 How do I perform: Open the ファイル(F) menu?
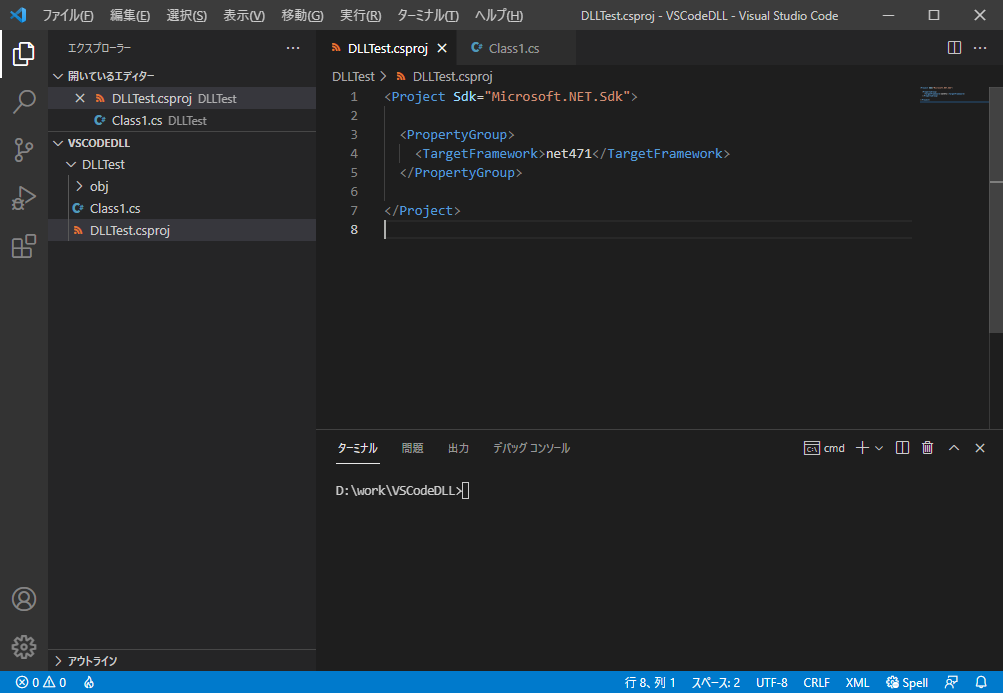(x=68, y=15)
